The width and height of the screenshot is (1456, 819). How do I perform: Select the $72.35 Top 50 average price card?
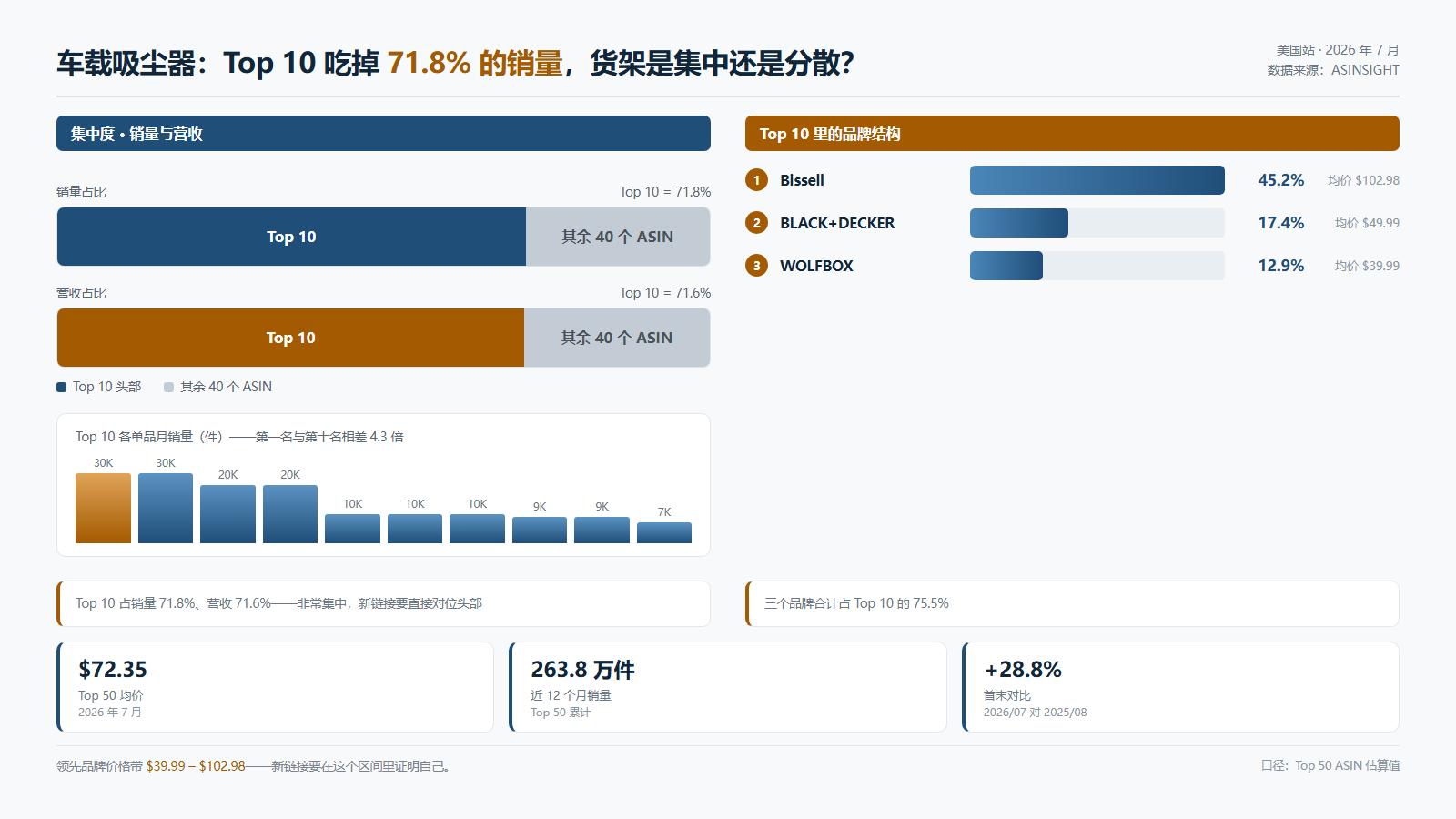pos(275,687)
